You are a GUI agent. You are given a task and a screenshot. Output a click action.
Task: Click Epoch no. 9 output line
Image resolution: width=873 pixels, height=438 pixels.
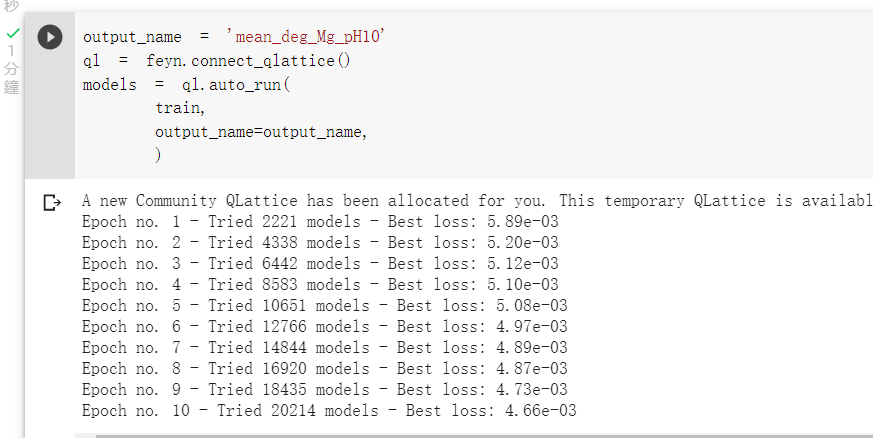(324, 390)
